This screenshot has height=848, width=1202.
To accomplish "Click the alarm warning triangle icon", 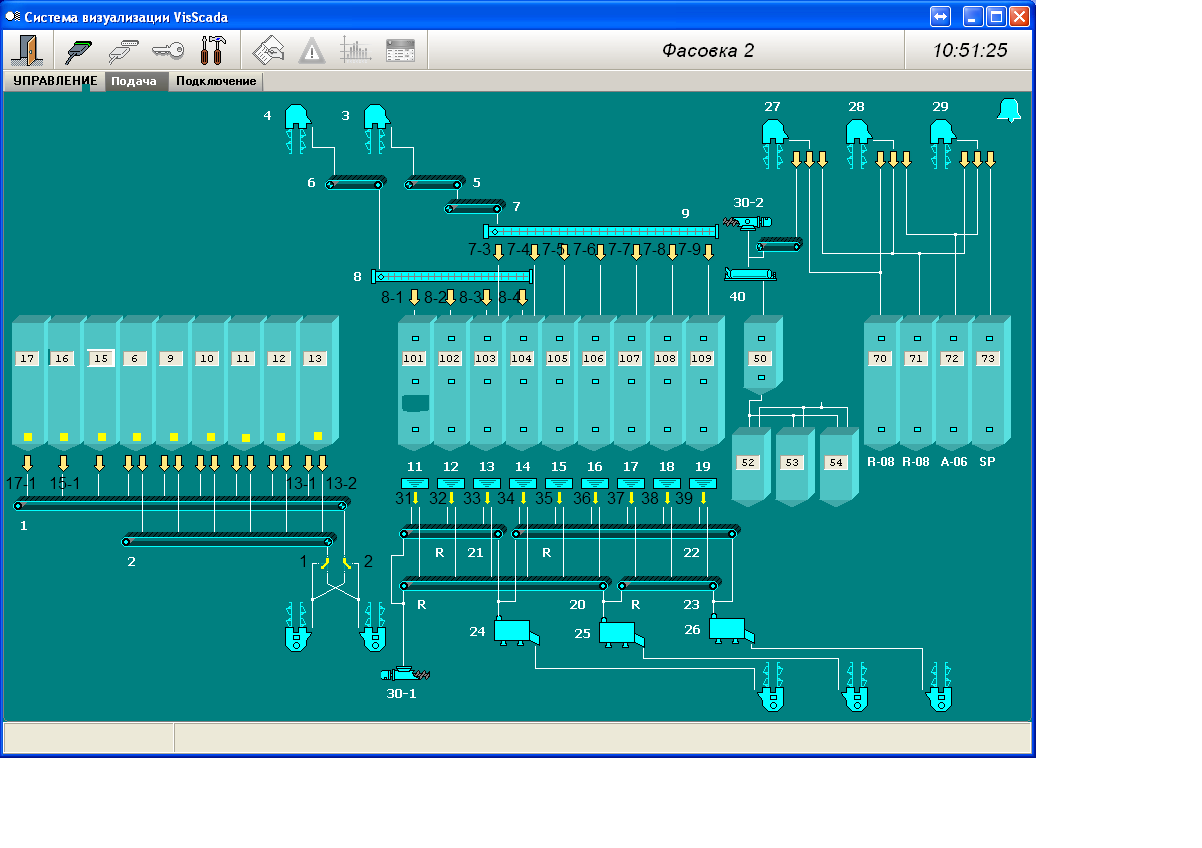I will (312, 50).
